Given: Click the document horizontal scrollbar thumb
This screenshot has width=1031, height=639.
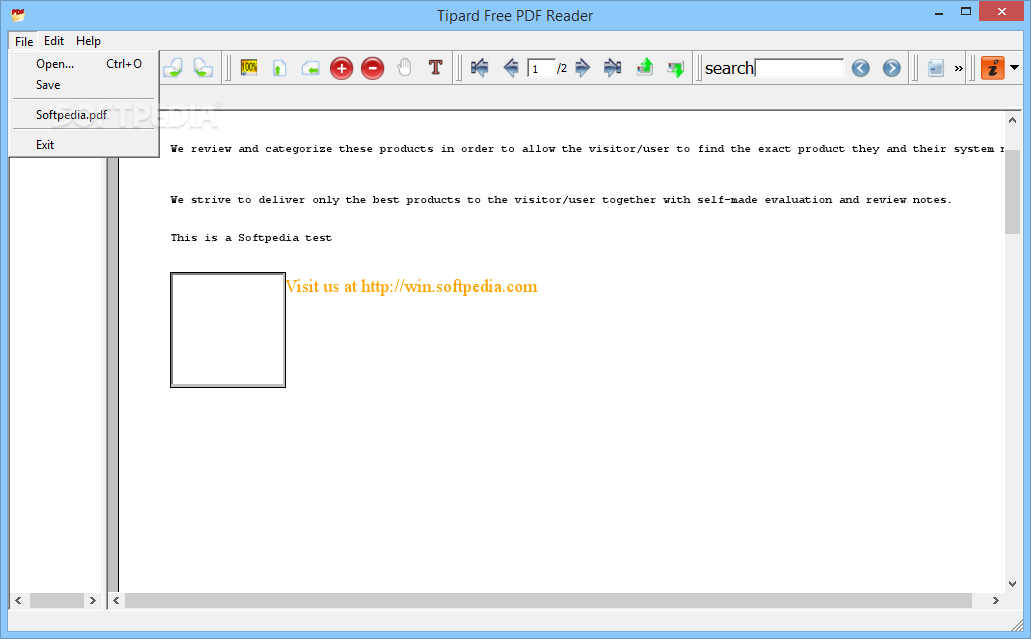Looking at the screenshot, I should coord(548,600).
